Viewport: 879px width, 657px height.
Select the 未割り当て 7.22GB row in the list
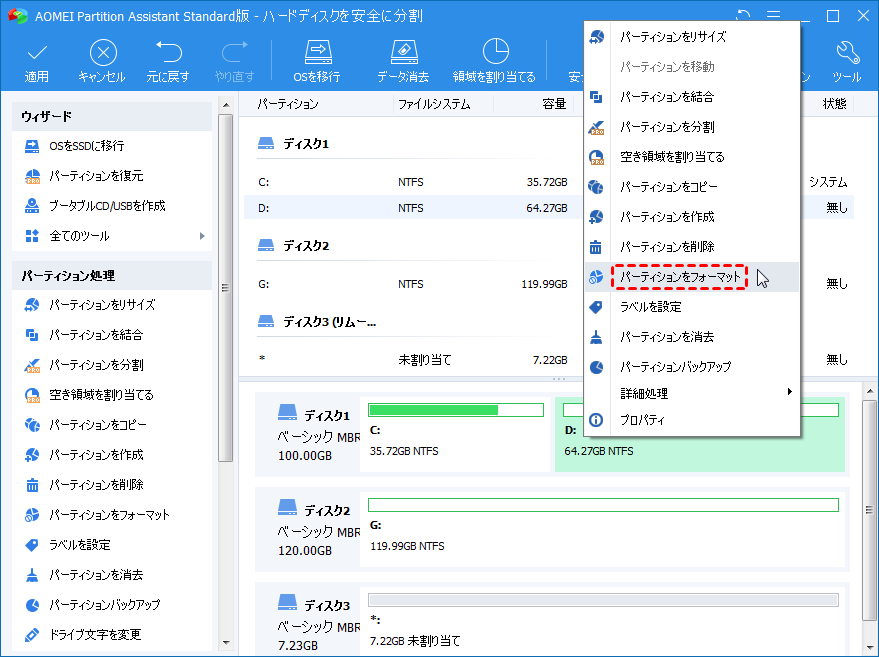point(548,360)
